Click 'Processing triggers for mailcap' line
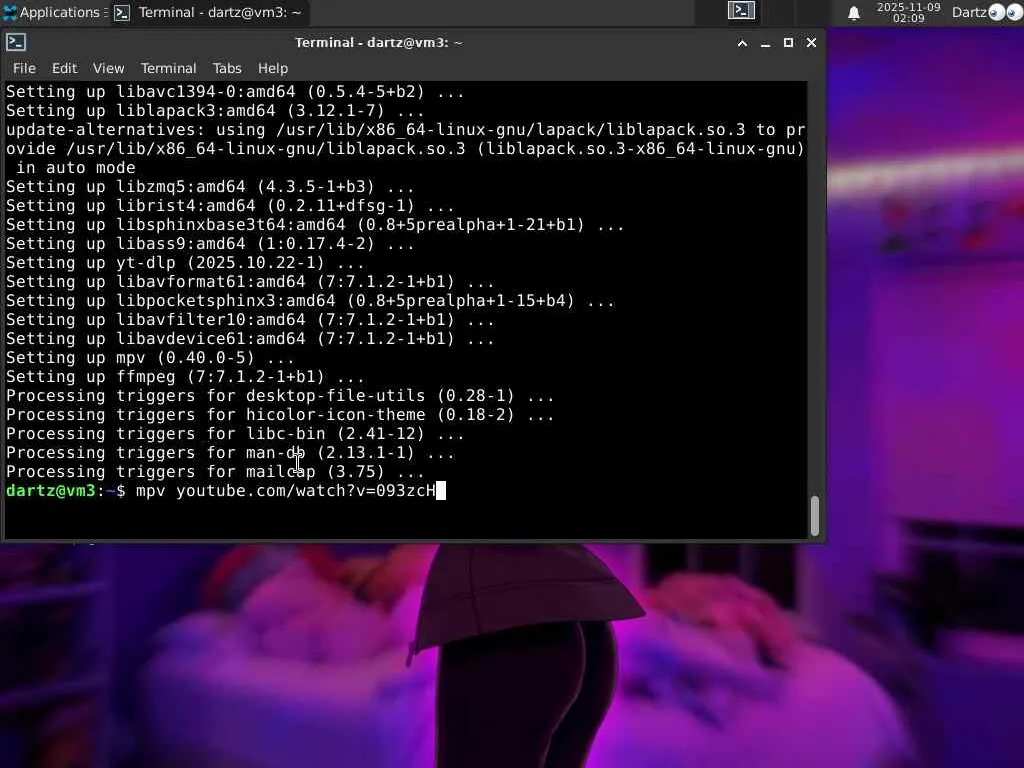The height and width of the screenshot is (768, 1024). (x=215, y=472)
